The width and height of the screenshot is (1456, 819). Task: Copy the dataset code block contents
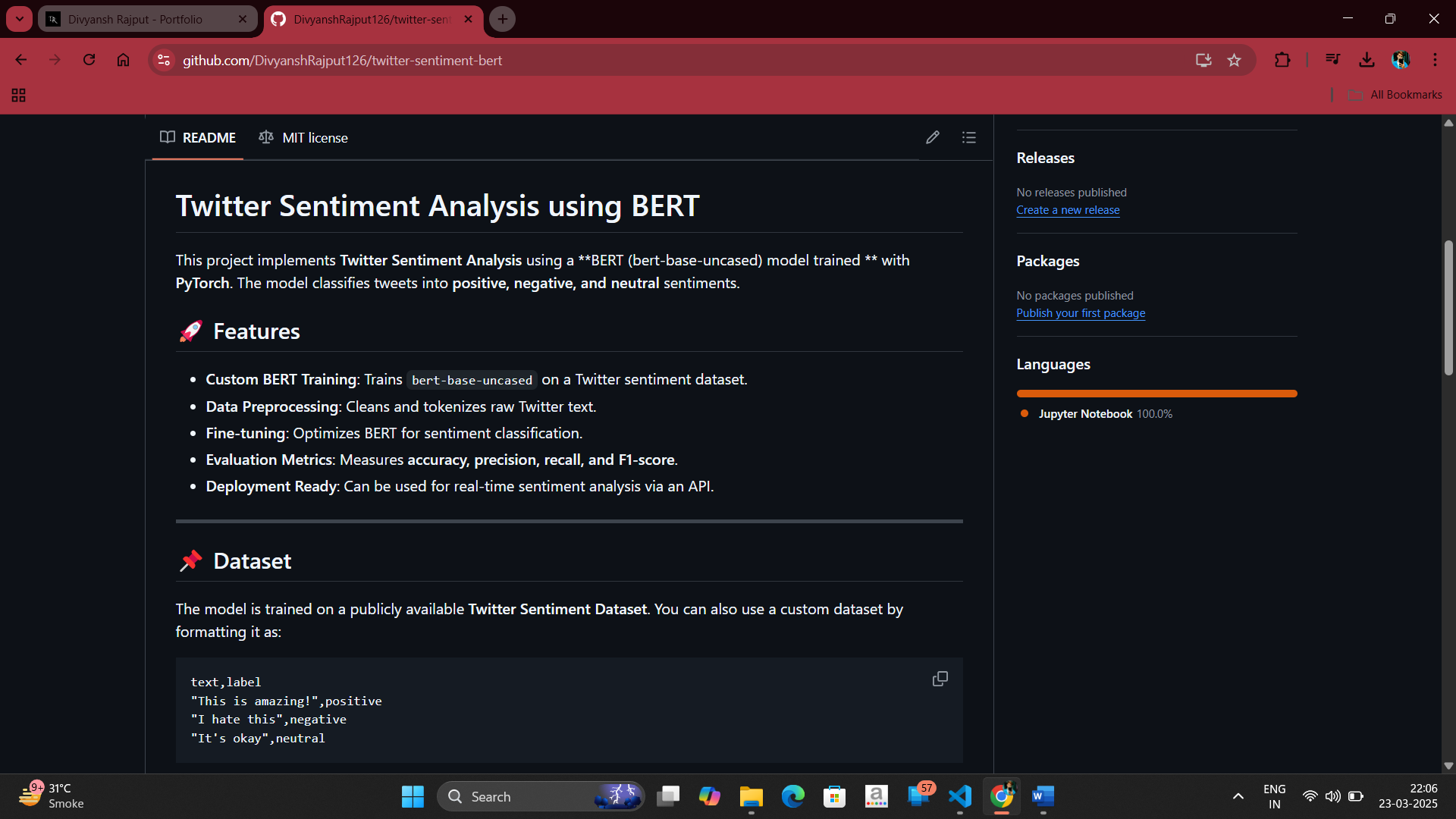point(940,679)
